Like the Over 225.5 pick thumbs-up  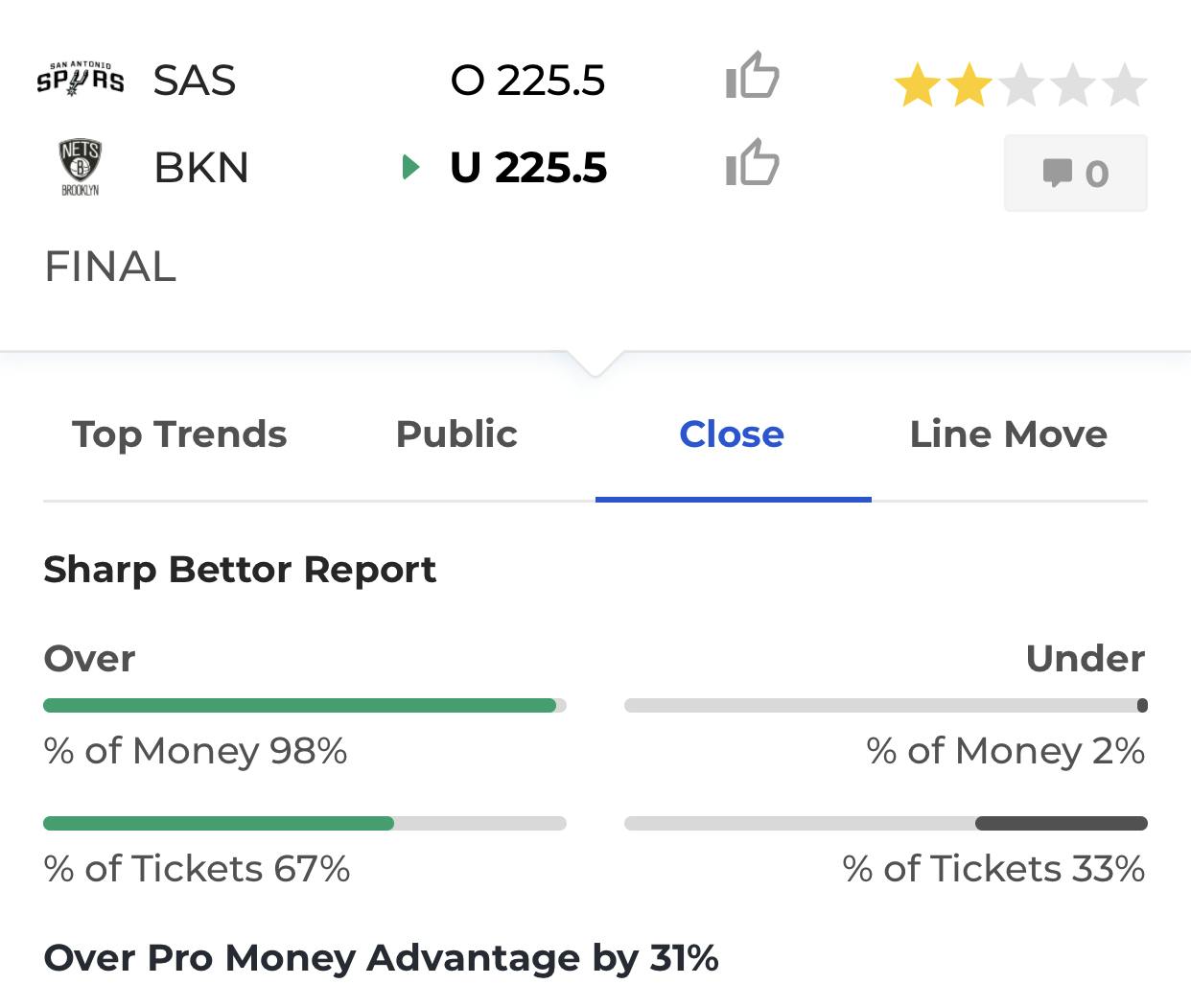point(753,76)
